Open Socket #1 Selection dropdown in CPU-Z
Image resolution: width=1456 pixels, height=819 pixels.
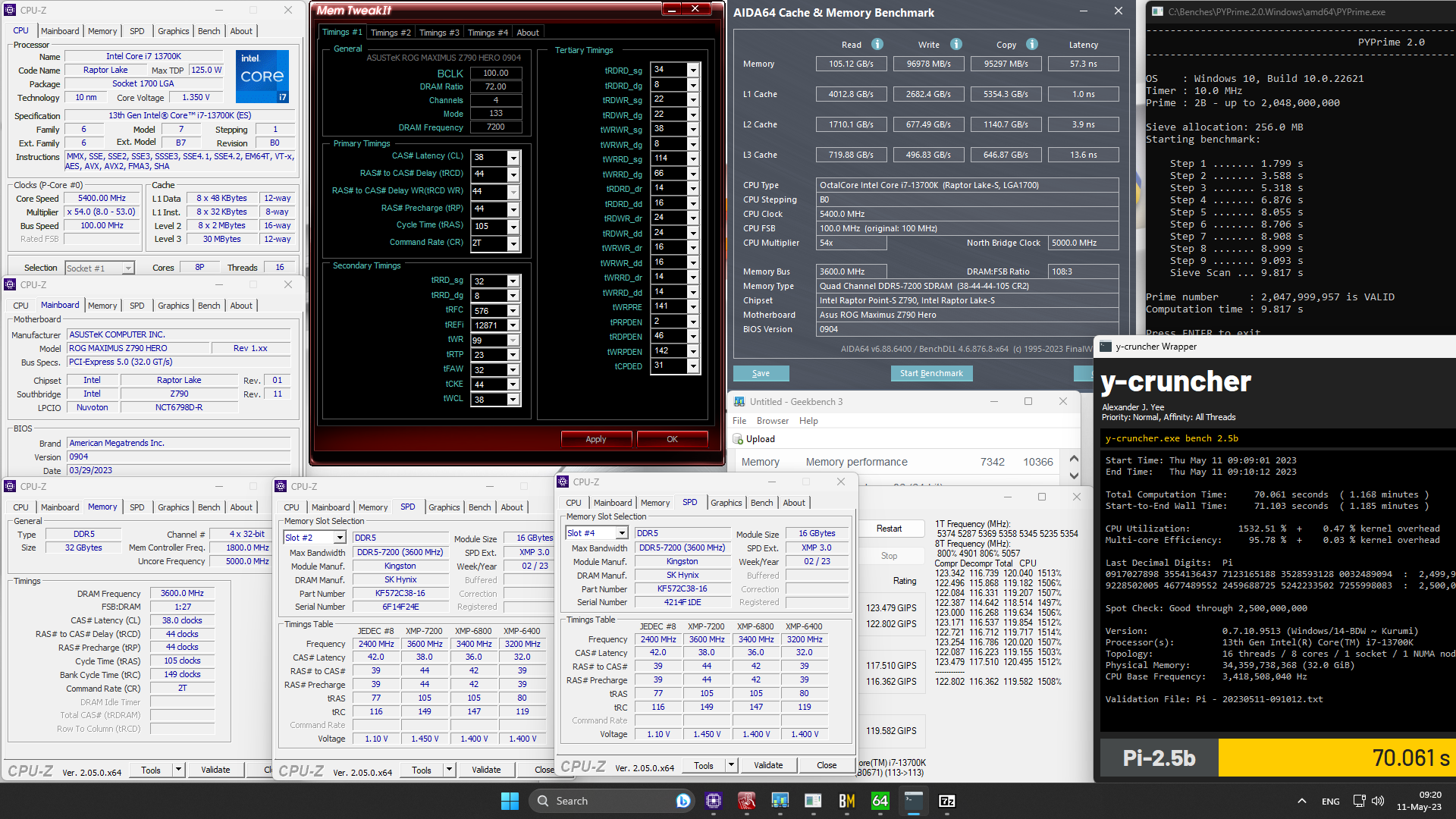click(128, 268)
